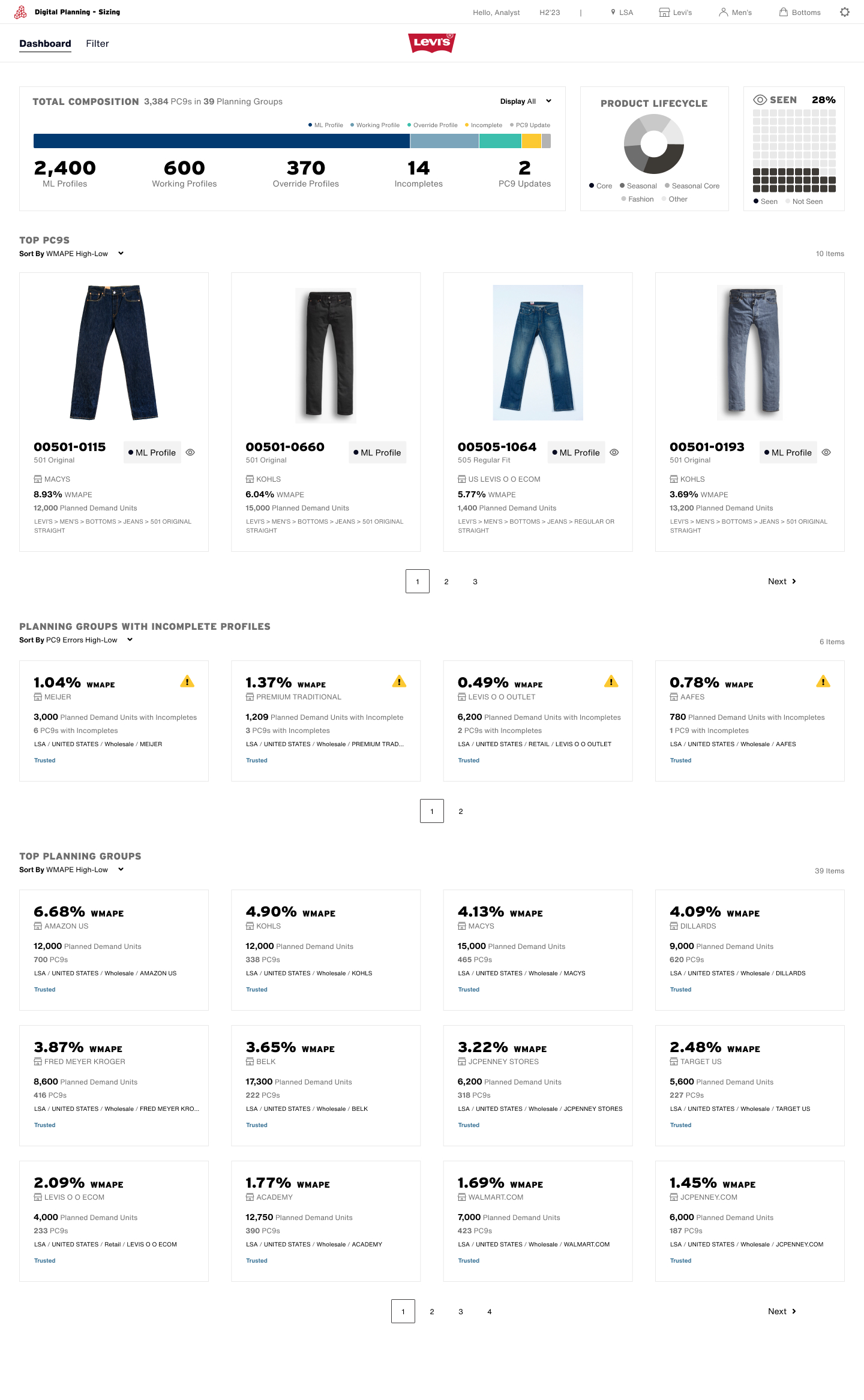Viewport: 864px width, 1400px height.
Task: Toggle visibility eye on PC9 00501-0193
Action: pyautogui.click(x=826, y=452)
